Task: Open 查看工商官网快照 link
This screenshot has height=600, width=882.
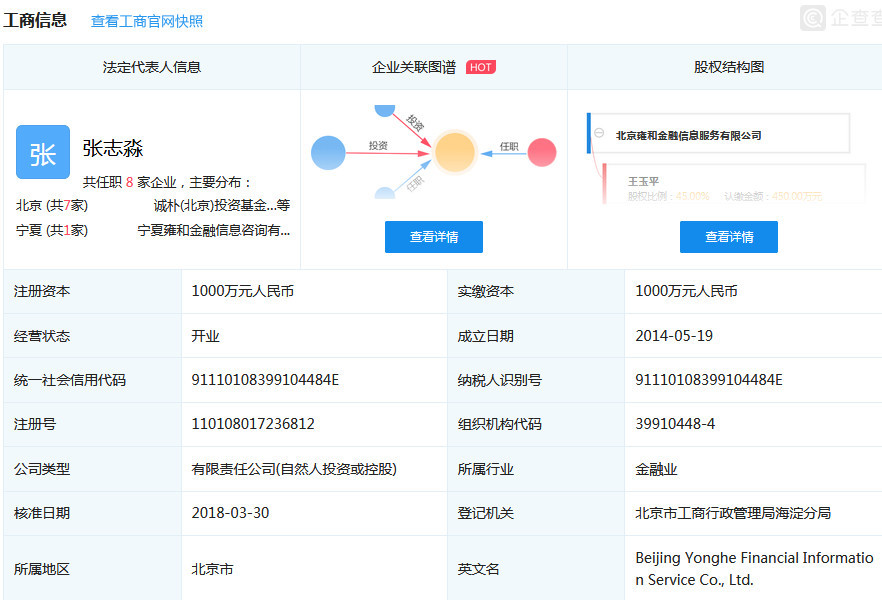Action: coord(147,21)
